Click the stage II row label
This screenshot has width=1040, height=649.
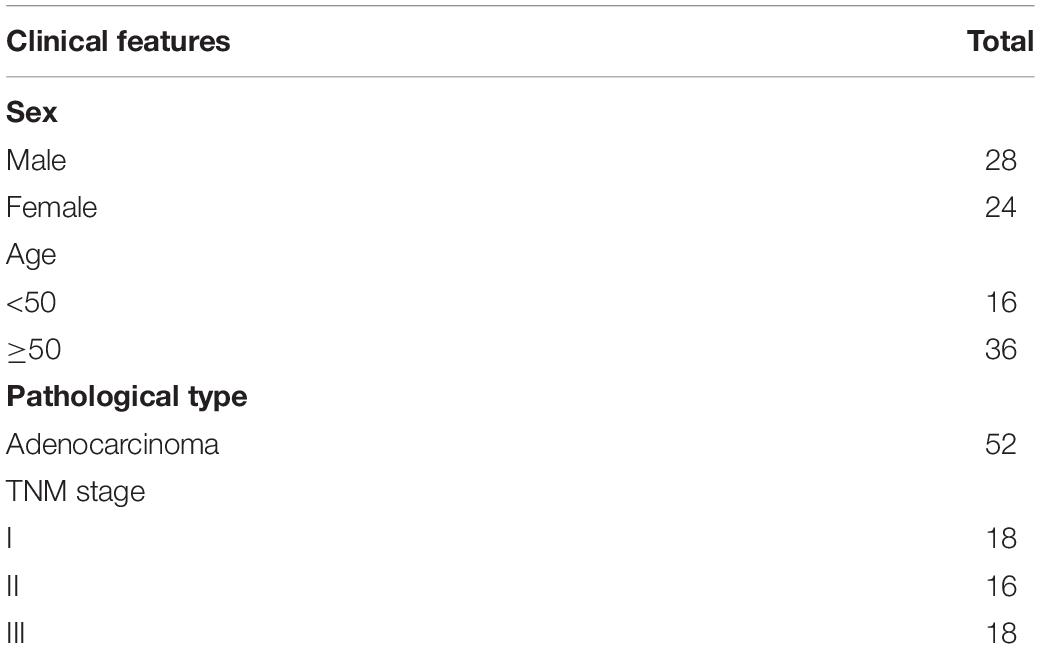tap(13, 587)
